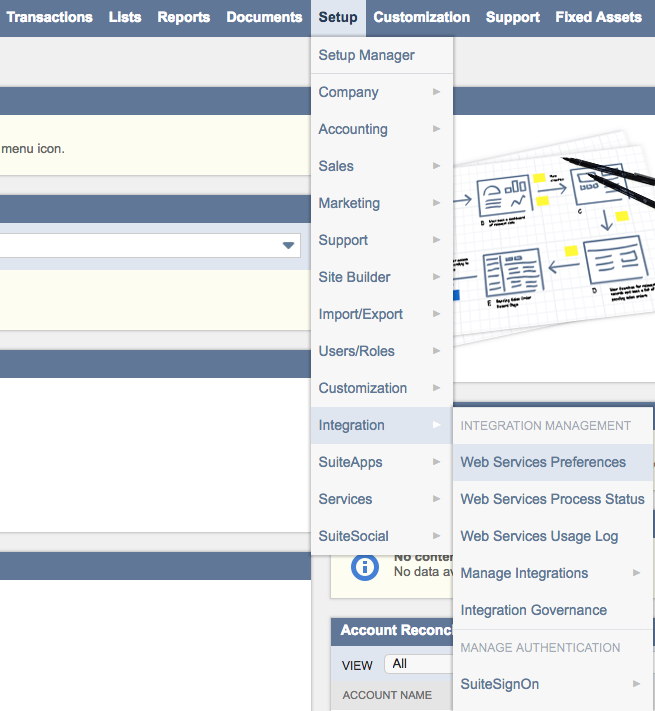Open the Reports menu
655x711 pixels.
tap(184, 17)
